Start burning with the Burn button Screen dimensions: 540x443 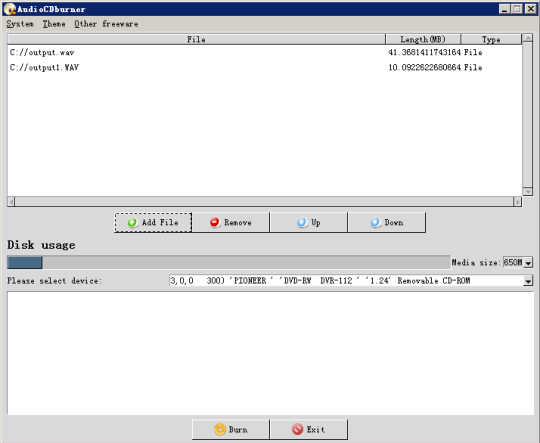(231, 430)
